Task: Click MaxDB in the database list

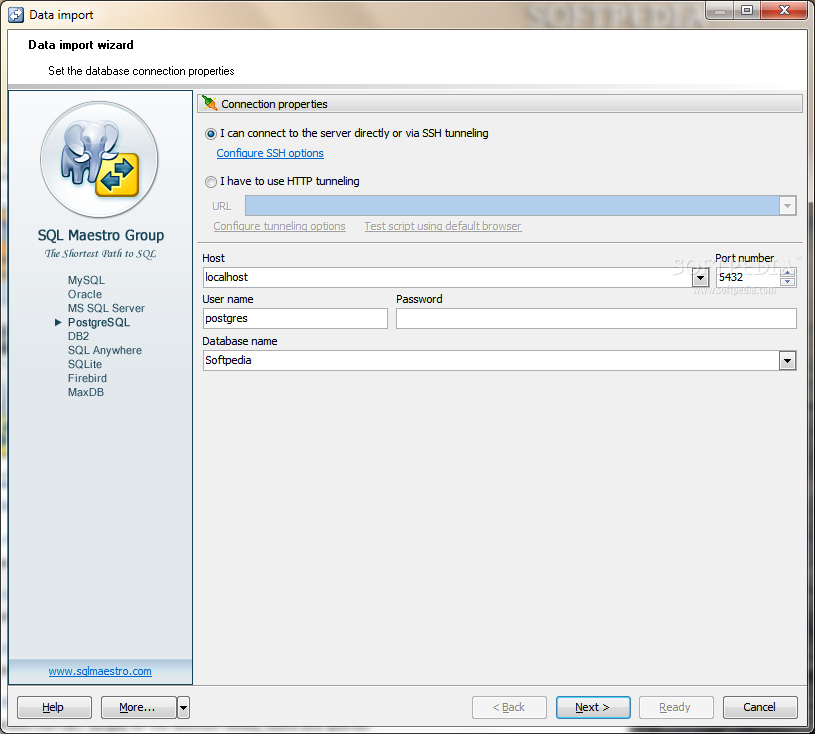Action: click(x=86, y=392)
